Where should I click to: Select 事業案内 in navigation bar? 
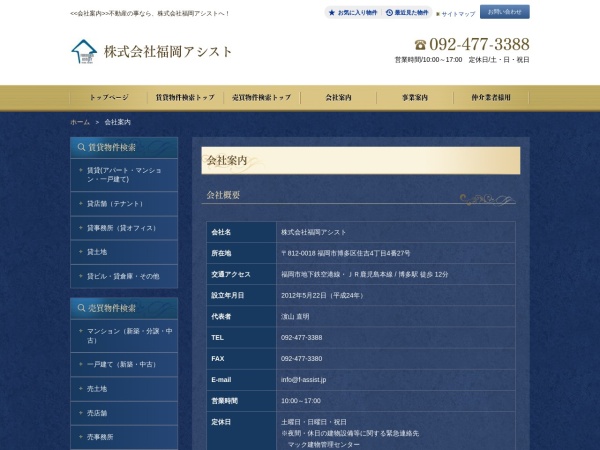pyautogui.click(x=415, y=98)
